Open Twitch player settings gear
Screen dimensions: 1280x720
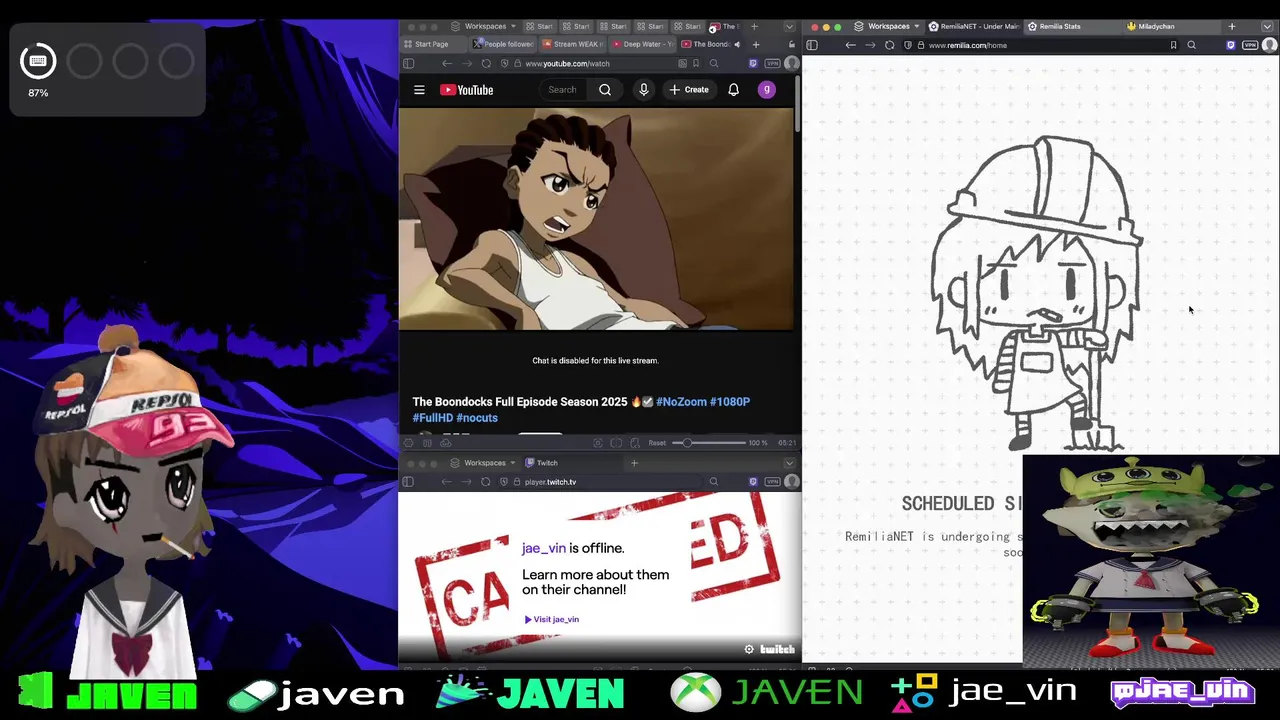pyautogui.click(x=749, y=649)
